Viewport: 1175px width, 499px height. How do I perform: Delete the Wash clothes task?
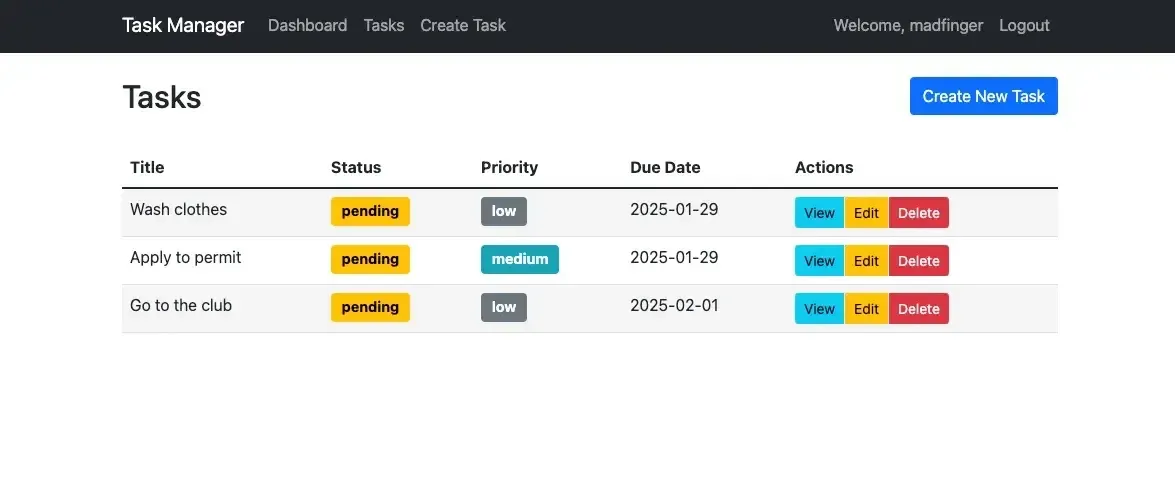coord(918,213)
